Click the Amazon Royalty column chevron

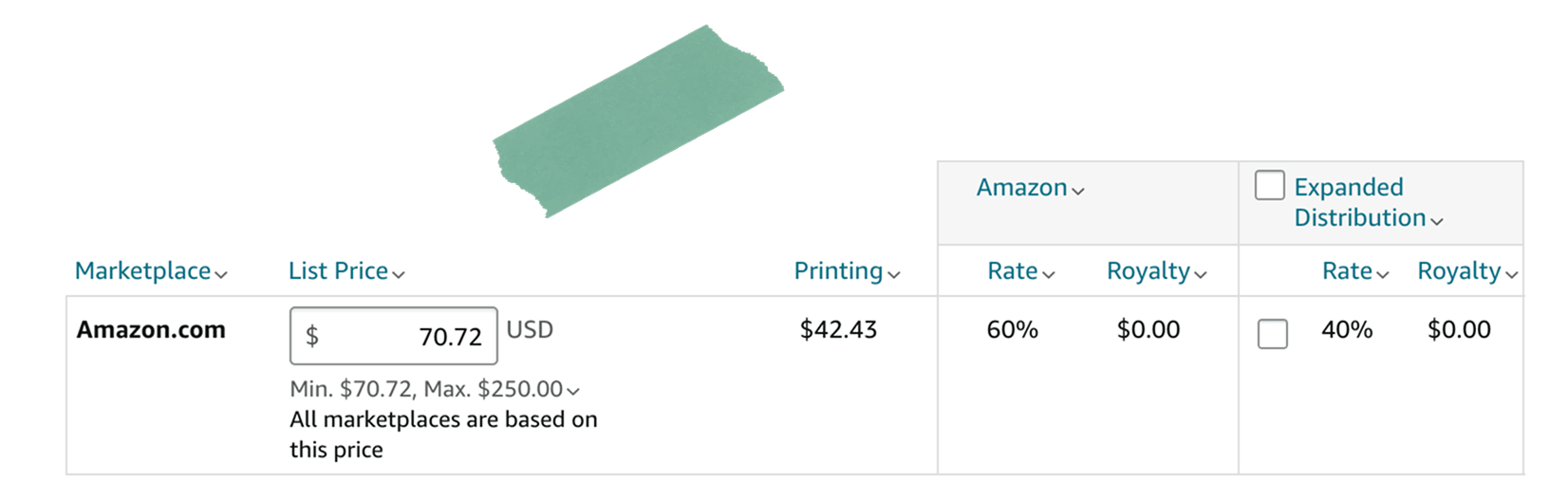pos(1201,275)
